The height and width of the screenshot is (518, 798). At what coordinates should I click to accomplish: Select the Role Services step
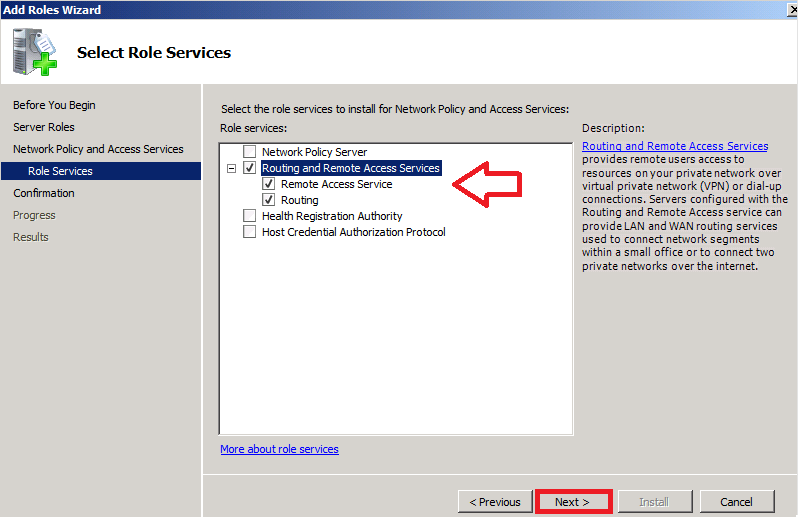60,171
